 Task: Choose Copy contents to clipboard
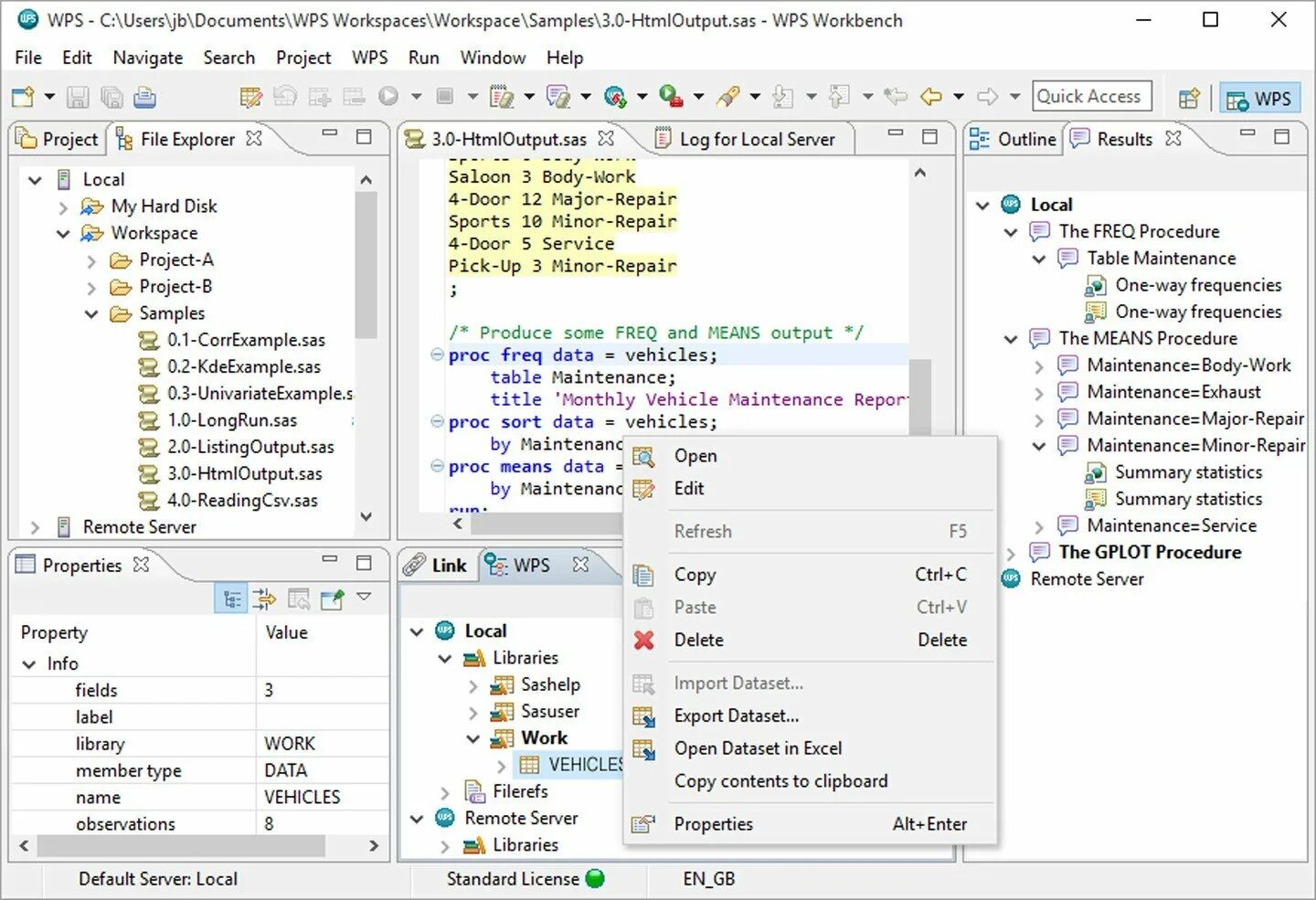[810, 781]
